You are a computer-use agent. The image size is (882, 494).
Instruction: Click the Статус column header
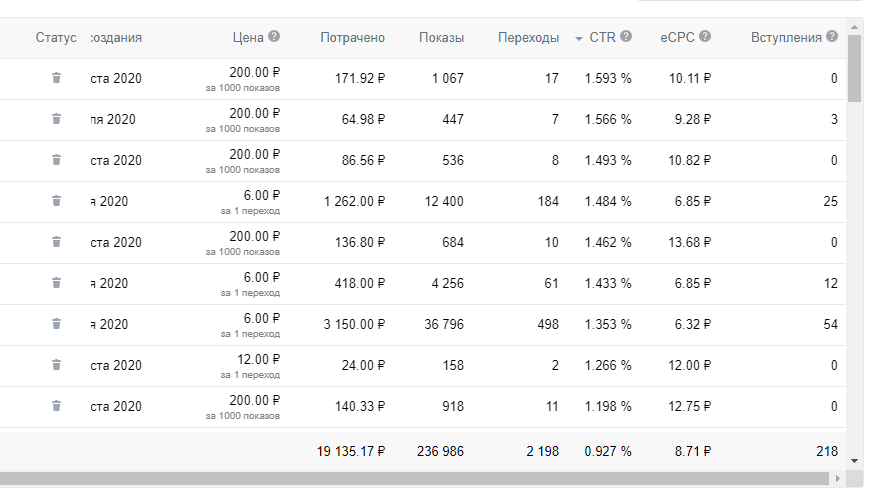click(56, 38)
